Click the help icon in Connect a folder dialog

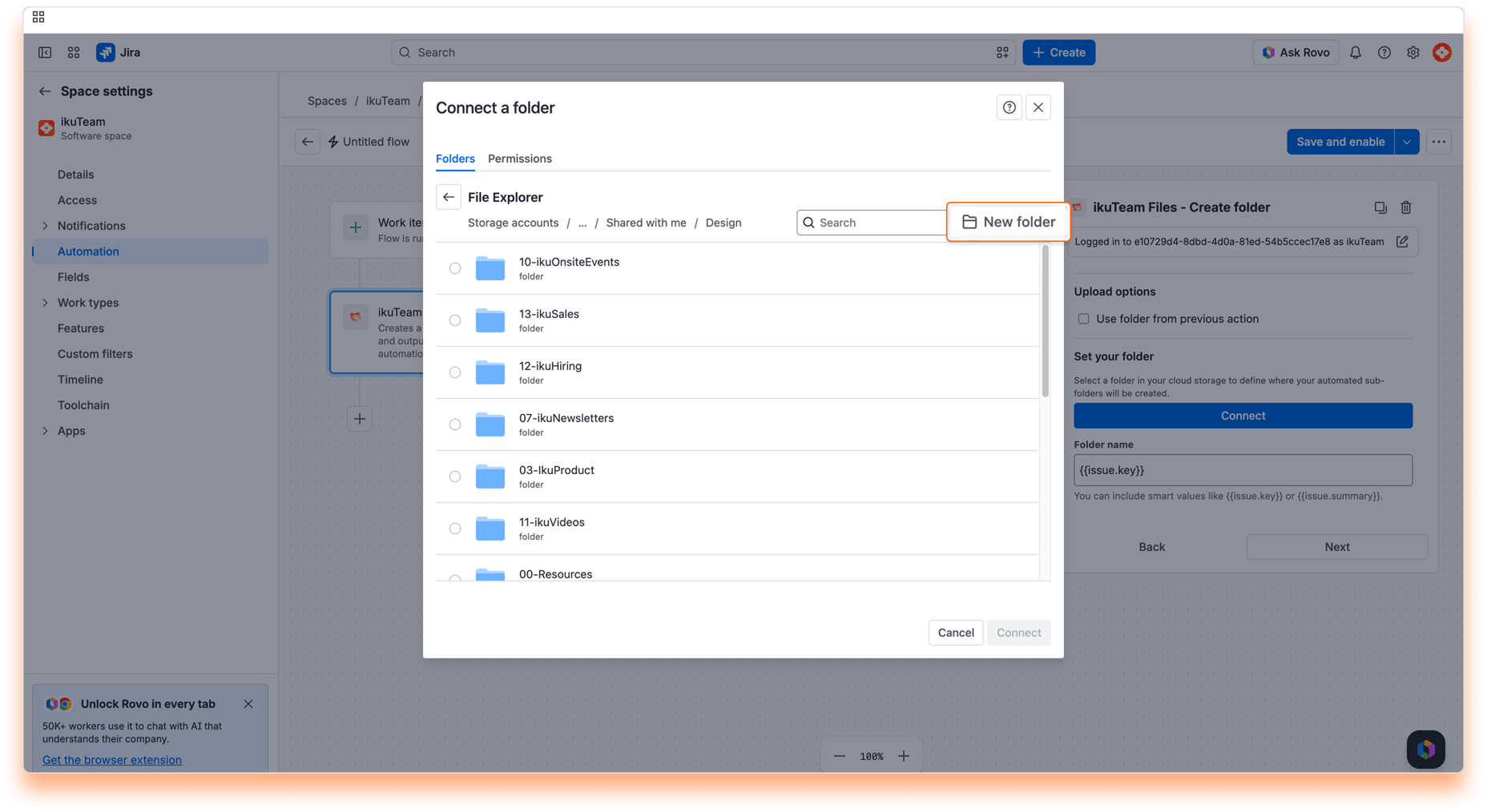pyautogui.click(x=1009, y=107)
